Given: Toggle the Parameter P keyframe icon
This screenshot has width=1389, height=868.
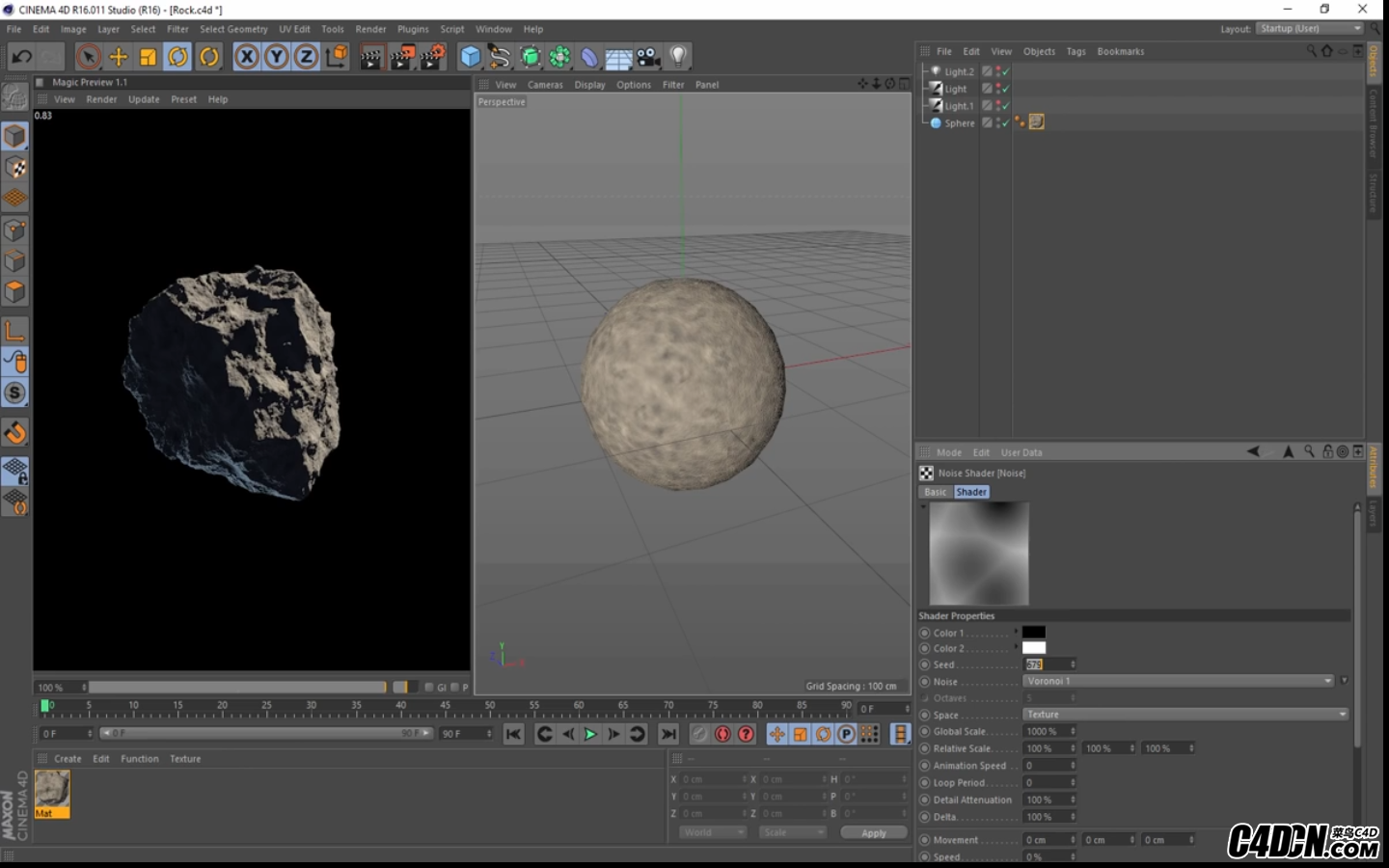Looking at the screenshot, I should click(847, 735).
